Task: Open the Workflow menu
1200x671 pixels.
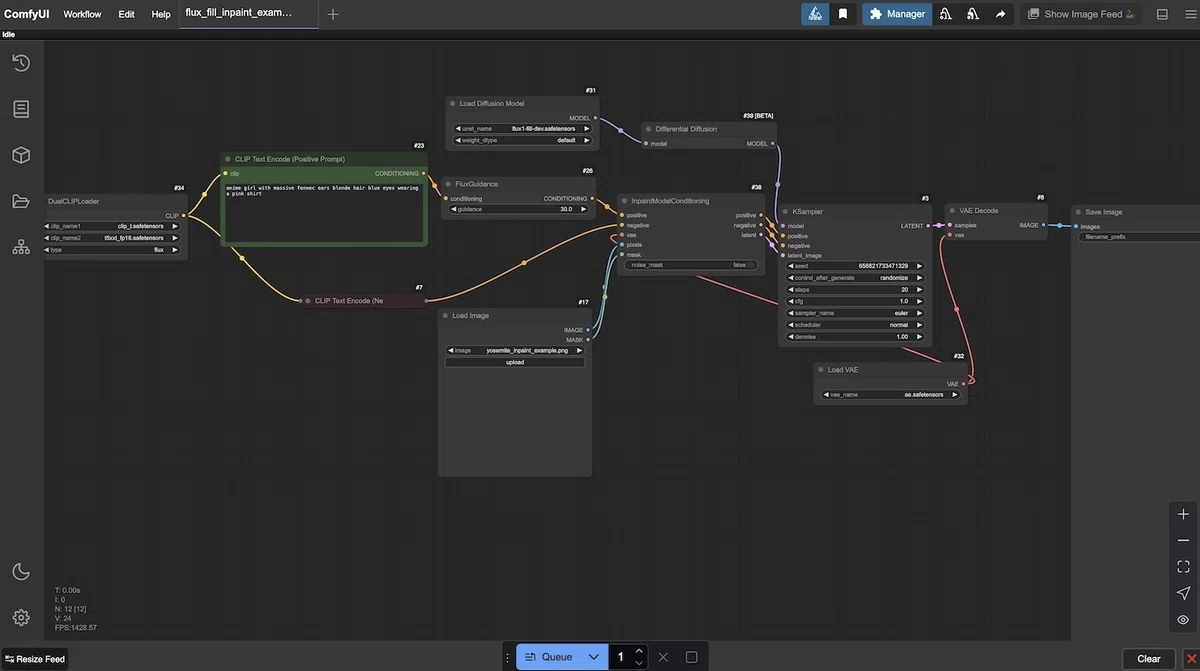Action: (82, 14)
